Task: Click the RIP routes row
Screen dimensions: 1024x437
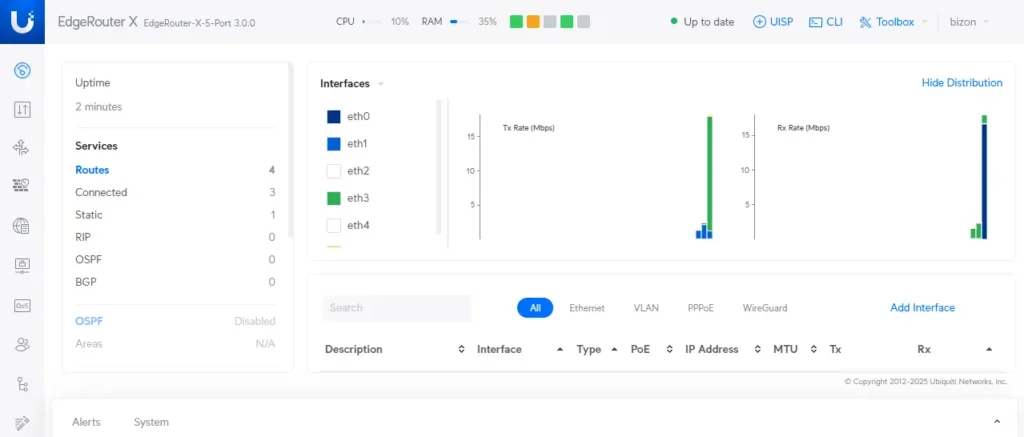Action: tap(175, 237)
